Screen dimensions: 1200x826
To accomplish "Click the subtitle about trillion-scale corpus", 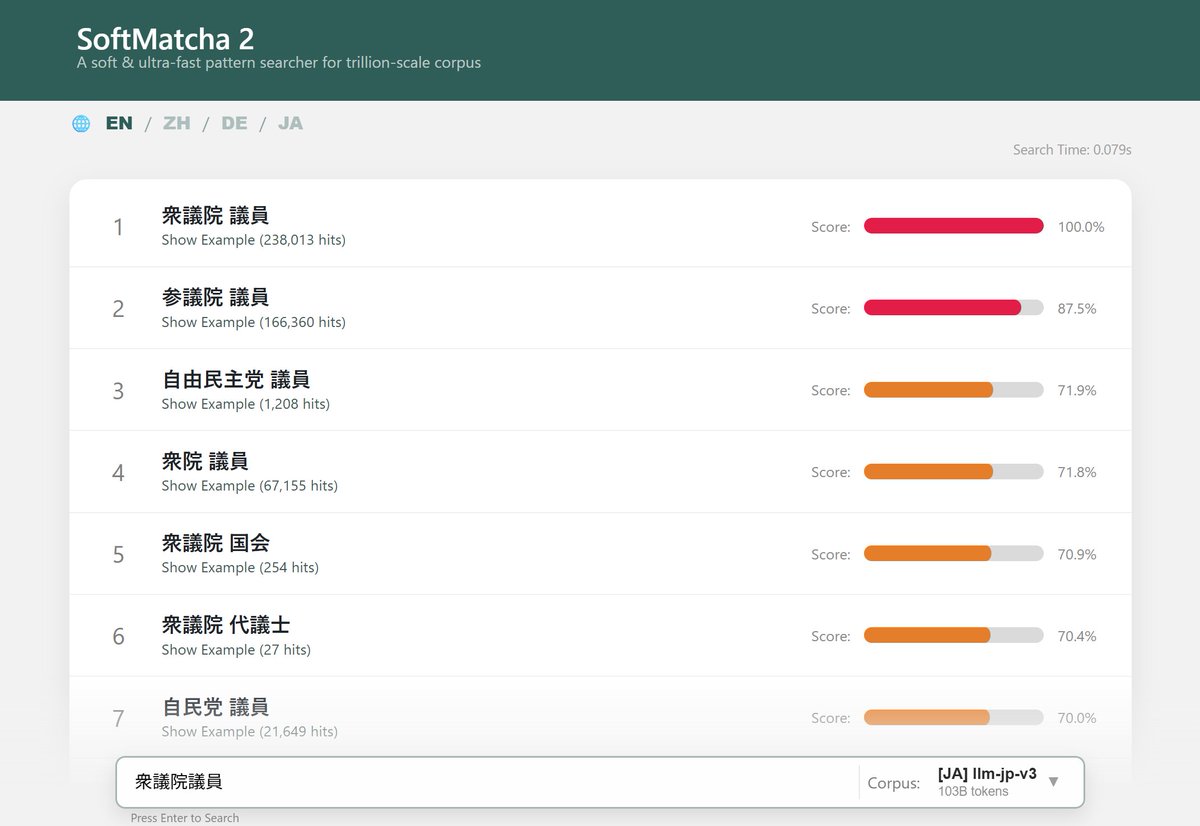I will tap(279, 63).
